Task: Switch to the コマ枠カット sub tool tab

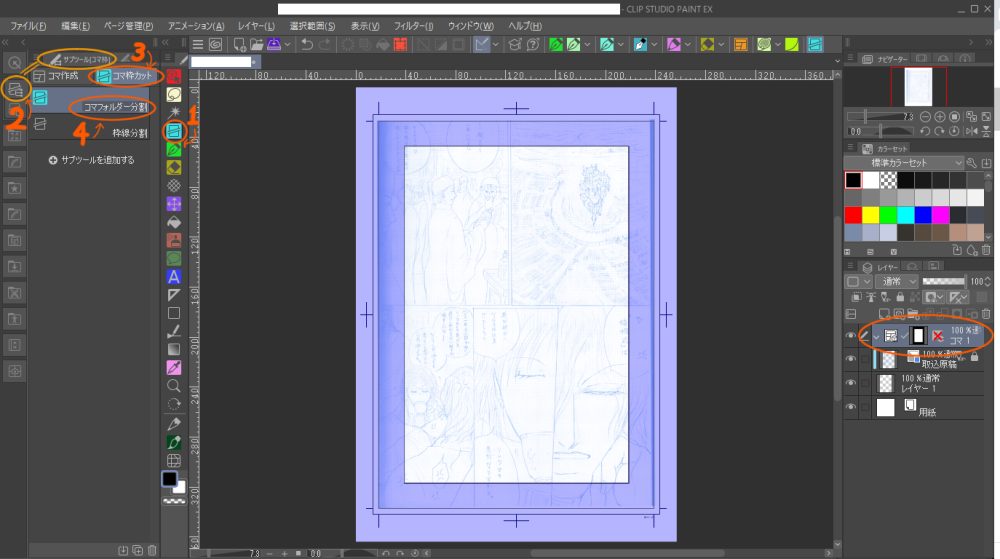Action: 125,76
